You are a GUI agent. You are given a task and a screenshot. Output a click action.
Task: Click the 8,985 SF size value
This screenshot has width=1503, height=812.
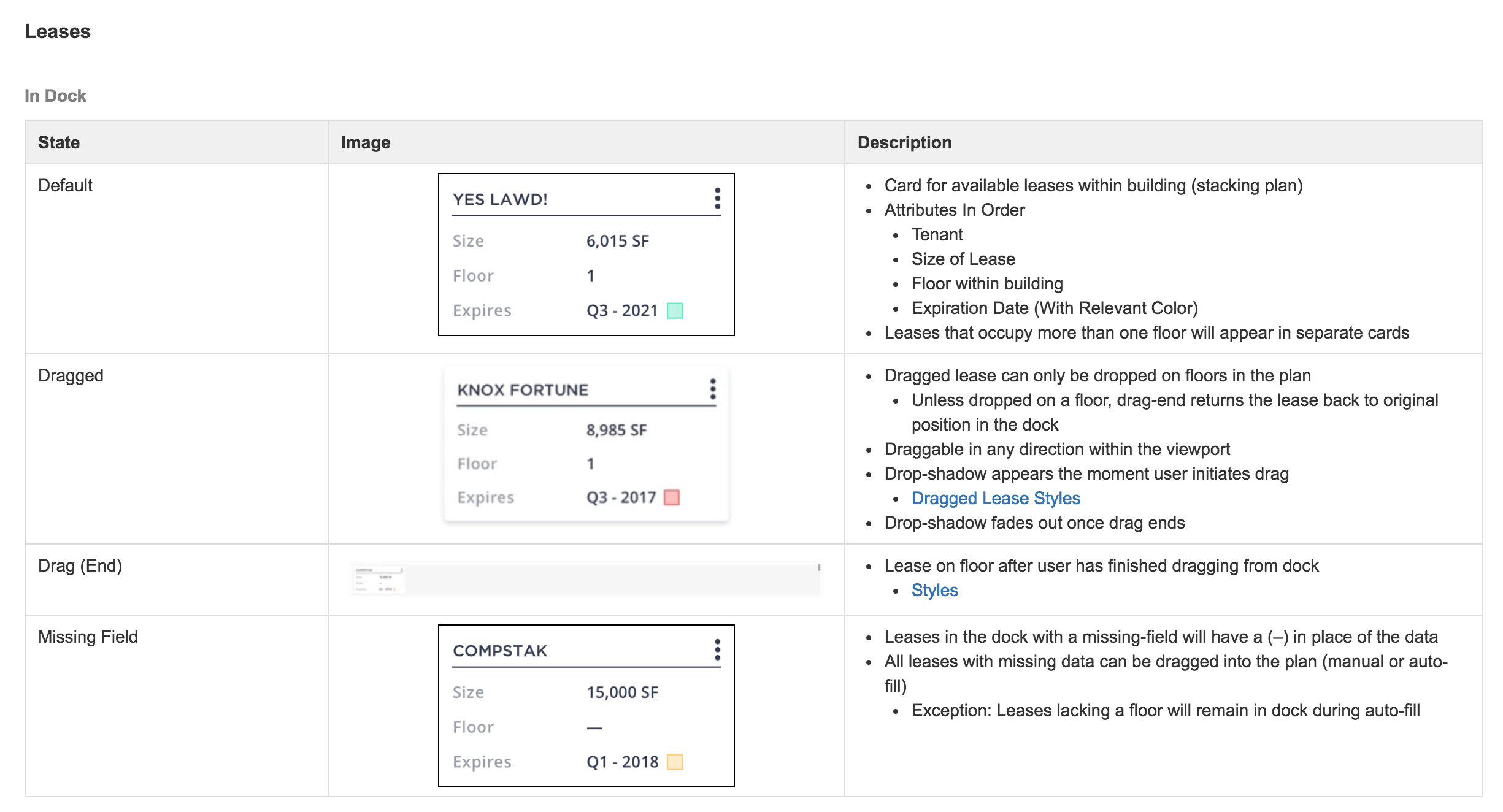[x=617, y=431]
